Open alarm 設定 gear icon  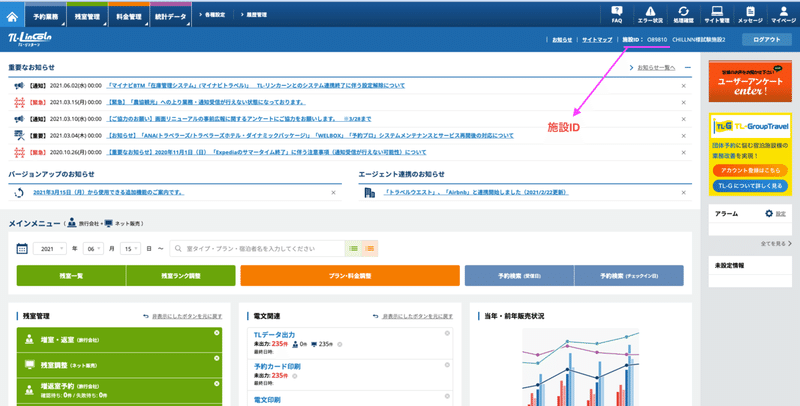pyautogui.click(x=769, y=213)
